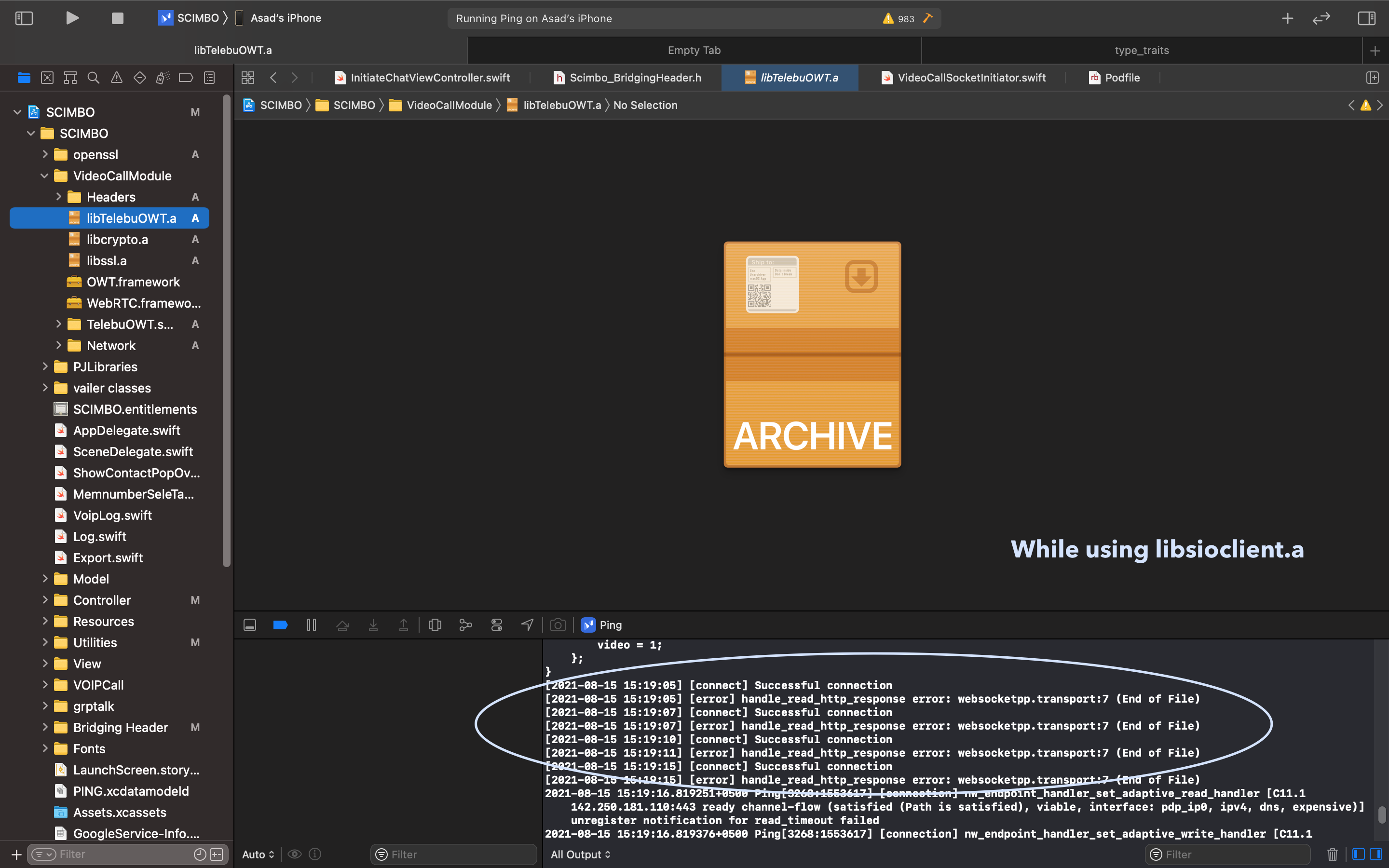Viewport: 1389px width, 868px height.
Task: Simulate a location from the debug bar
Action: [x=527, y=624]
